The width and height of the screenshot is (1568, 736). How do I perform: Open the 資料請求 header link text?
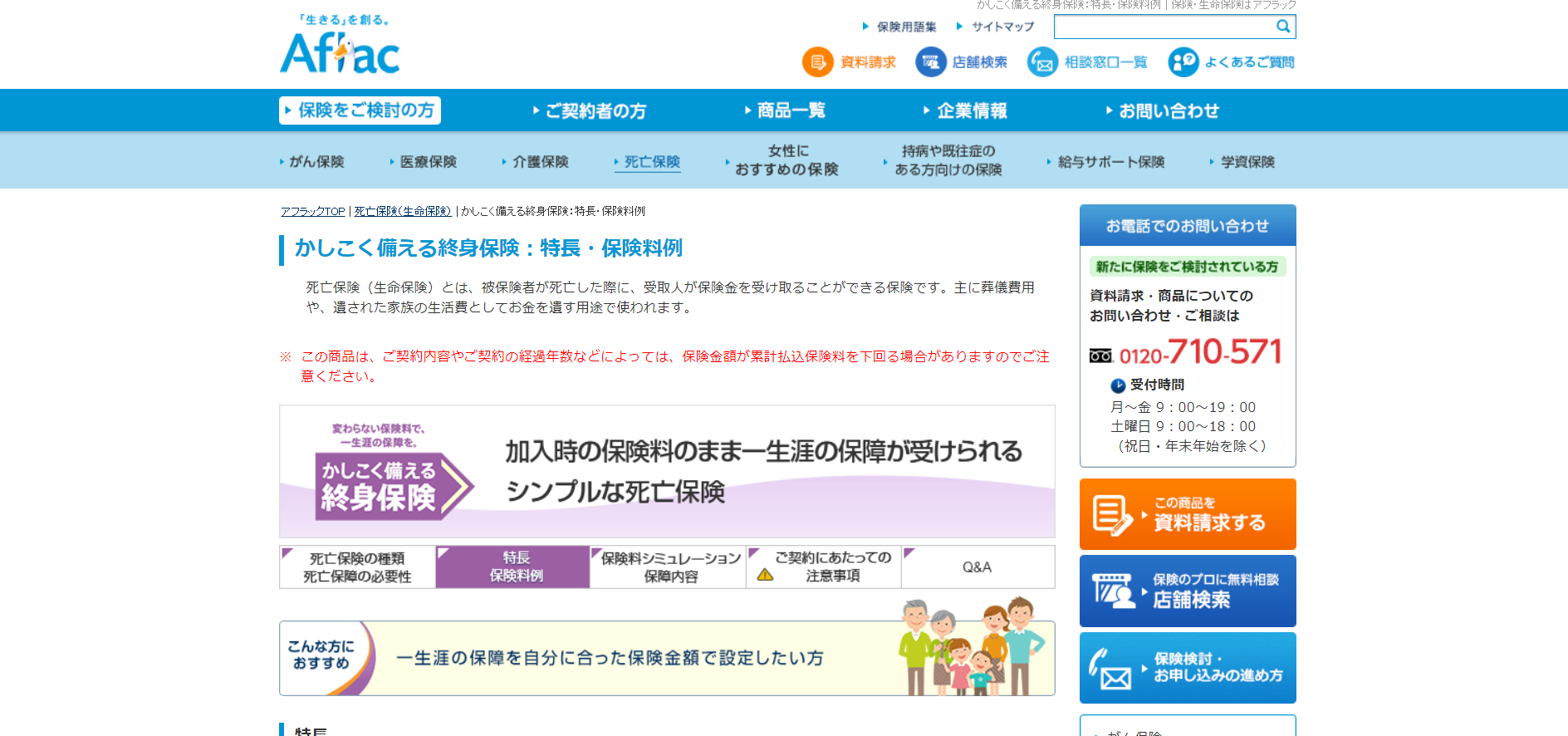(868, 62)
